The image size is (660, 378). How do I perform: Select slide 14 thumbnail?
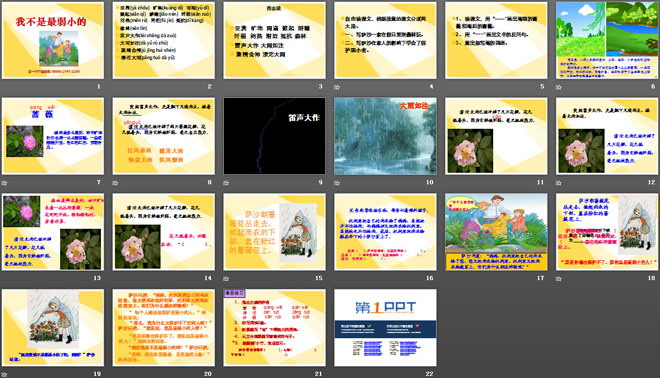pos(164,232)
